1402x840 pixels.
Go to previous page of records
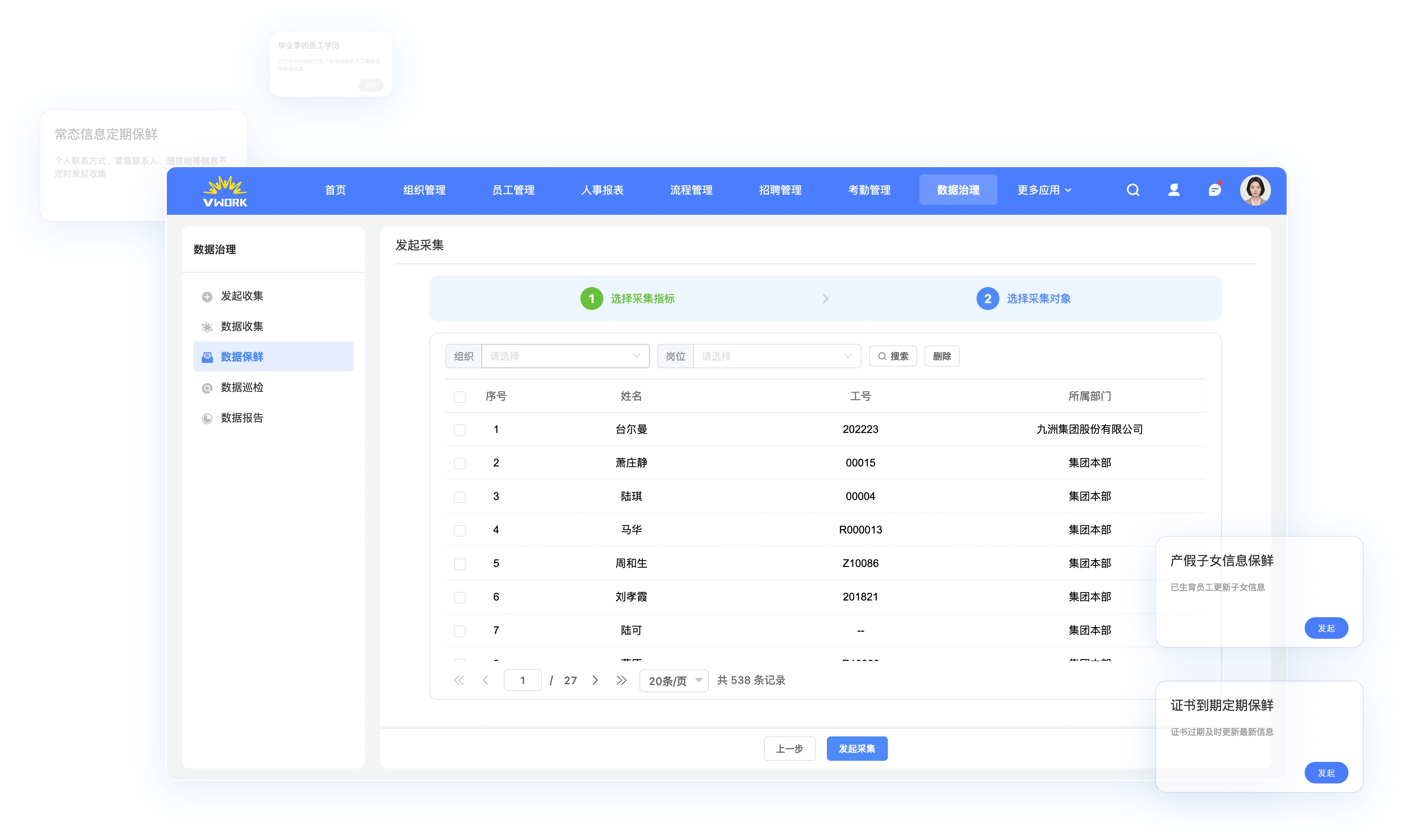pyautogui.click(x=486, y=680)
